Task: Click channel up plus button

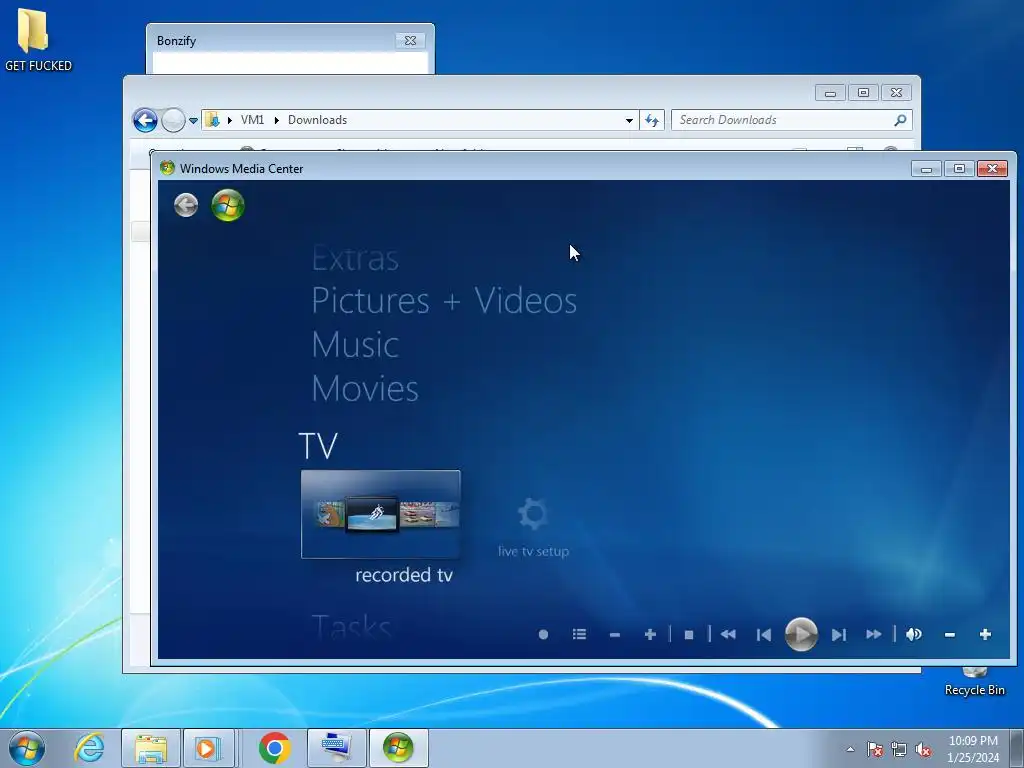Action: point(650,634)
